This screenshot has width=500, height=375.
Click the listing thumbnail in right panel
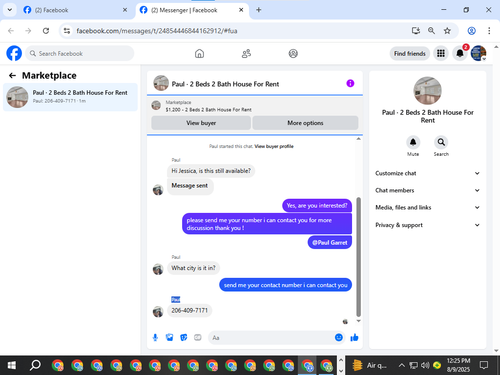(x=428, y=91)
